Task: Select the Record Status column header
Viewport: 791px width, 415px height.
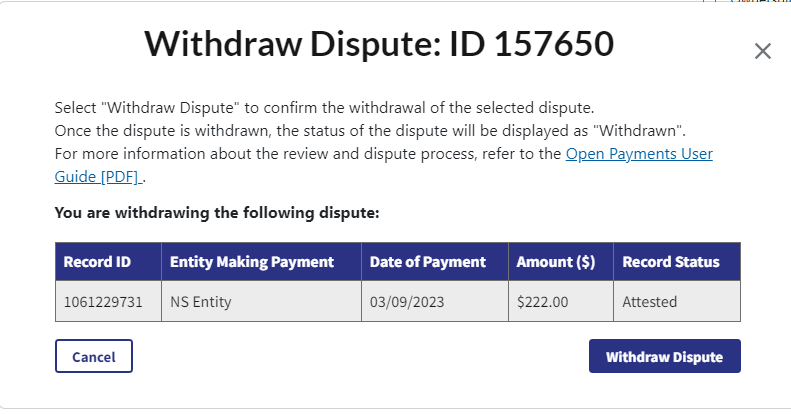Action: 670,262
